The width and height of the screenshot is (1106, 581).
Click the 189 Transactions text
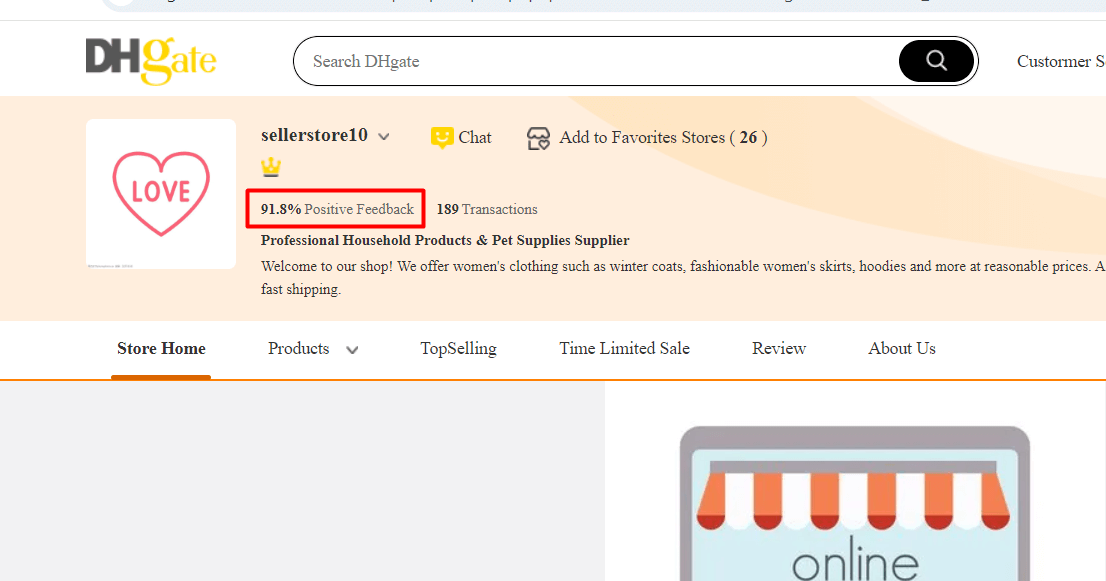(x=487, y=210)
